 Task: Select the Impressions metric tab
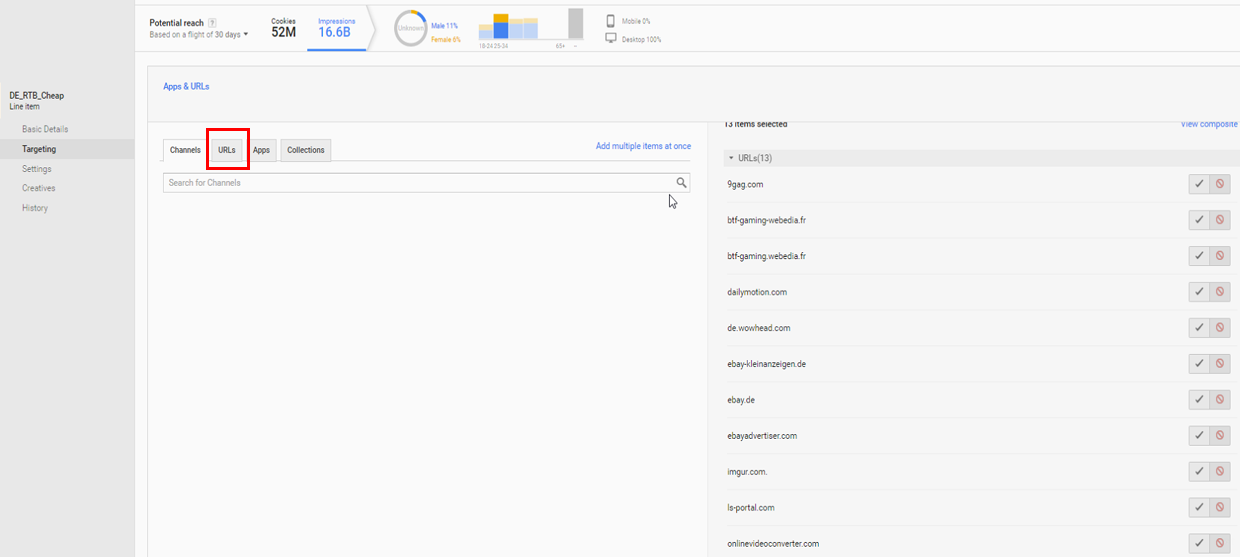click(x=336, y=28)
